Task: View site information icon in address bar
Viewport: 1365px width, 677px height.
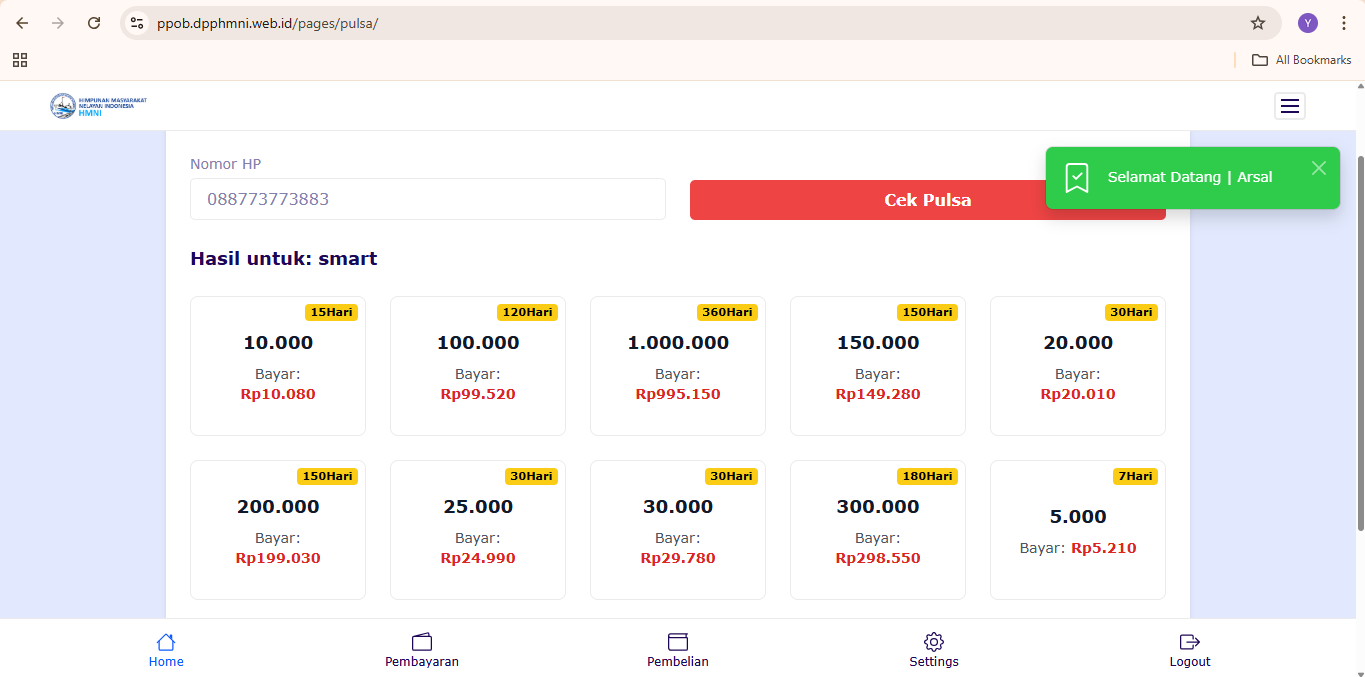Action: click(x=138, y=23)
